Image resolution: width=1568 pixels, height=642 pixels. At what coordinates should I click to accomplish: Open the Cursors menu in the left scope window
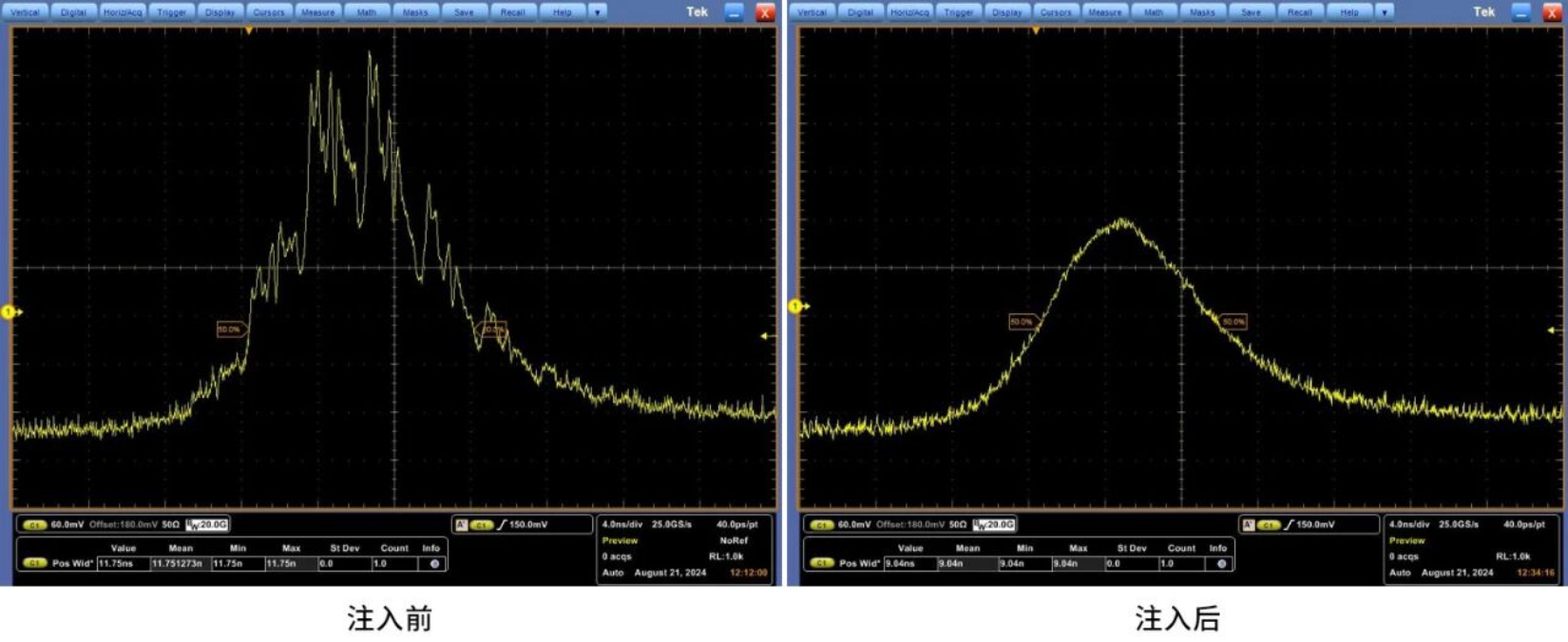coord(268,12)
